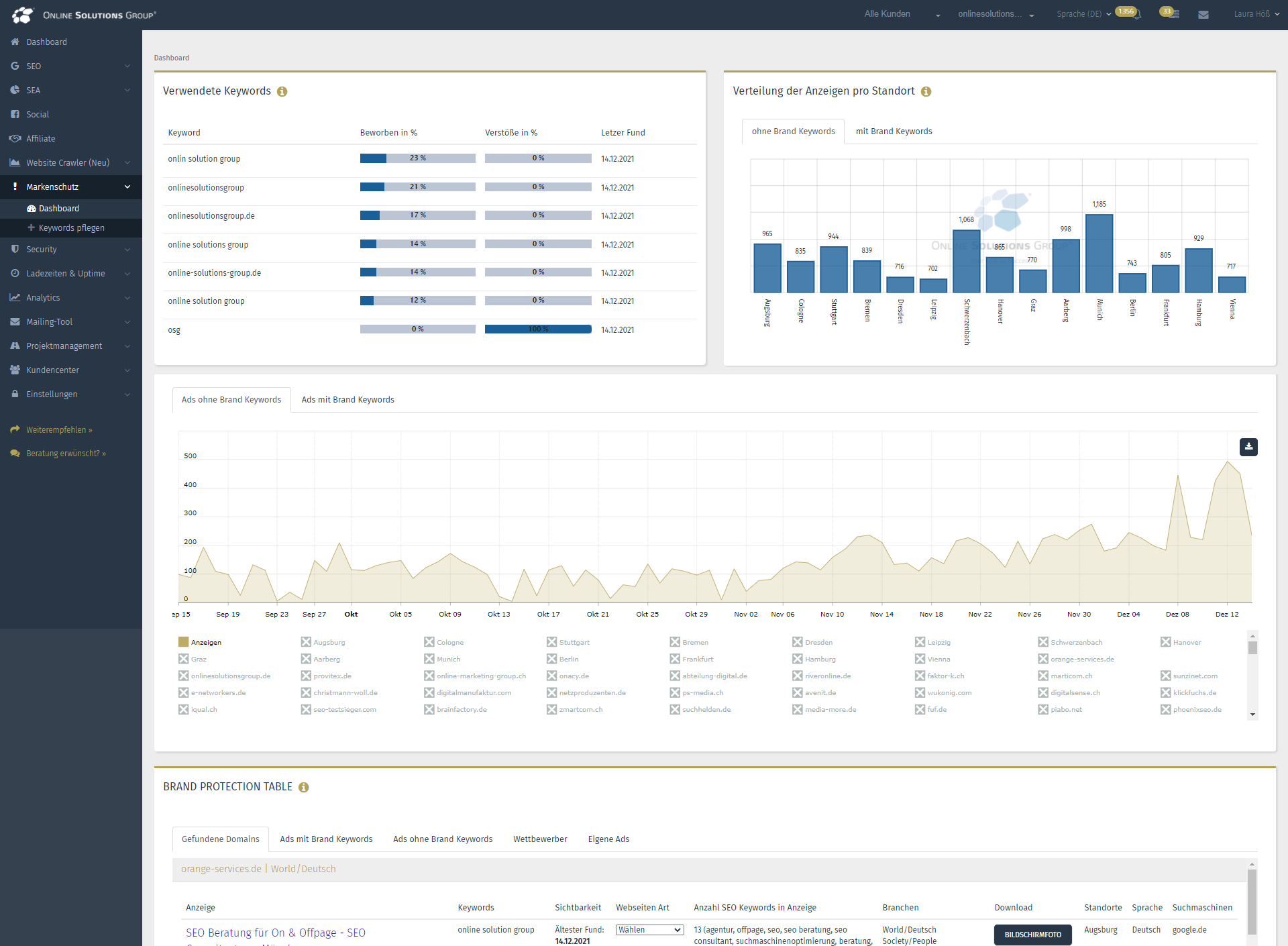Open the Wählen Webseiten Art dropdown
The image size is (1288, 946).
click(x=649, y=930)
